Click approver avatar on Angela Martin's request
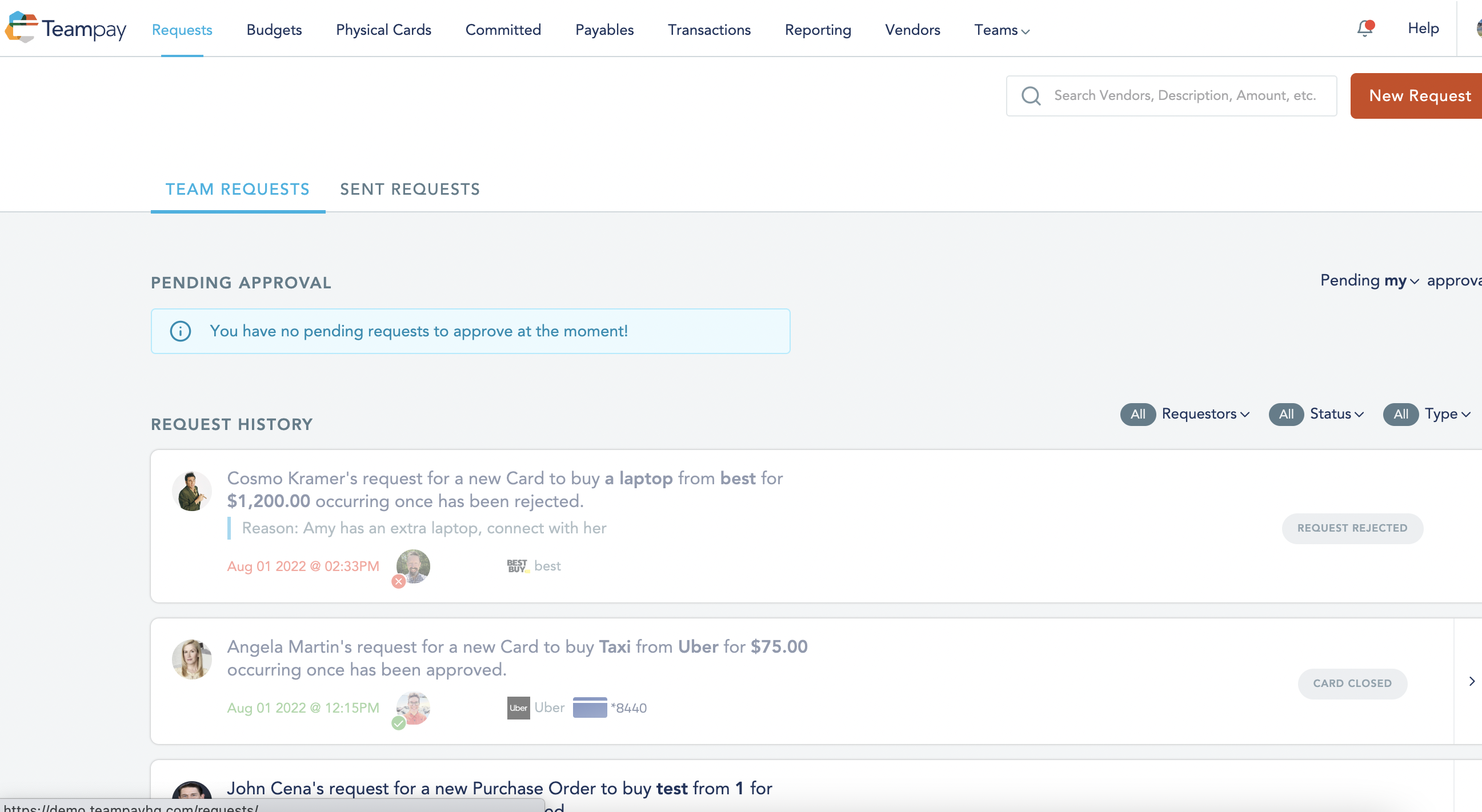Image resolution: width=1482 pixels, height=812 pixels. click(413, 708)
